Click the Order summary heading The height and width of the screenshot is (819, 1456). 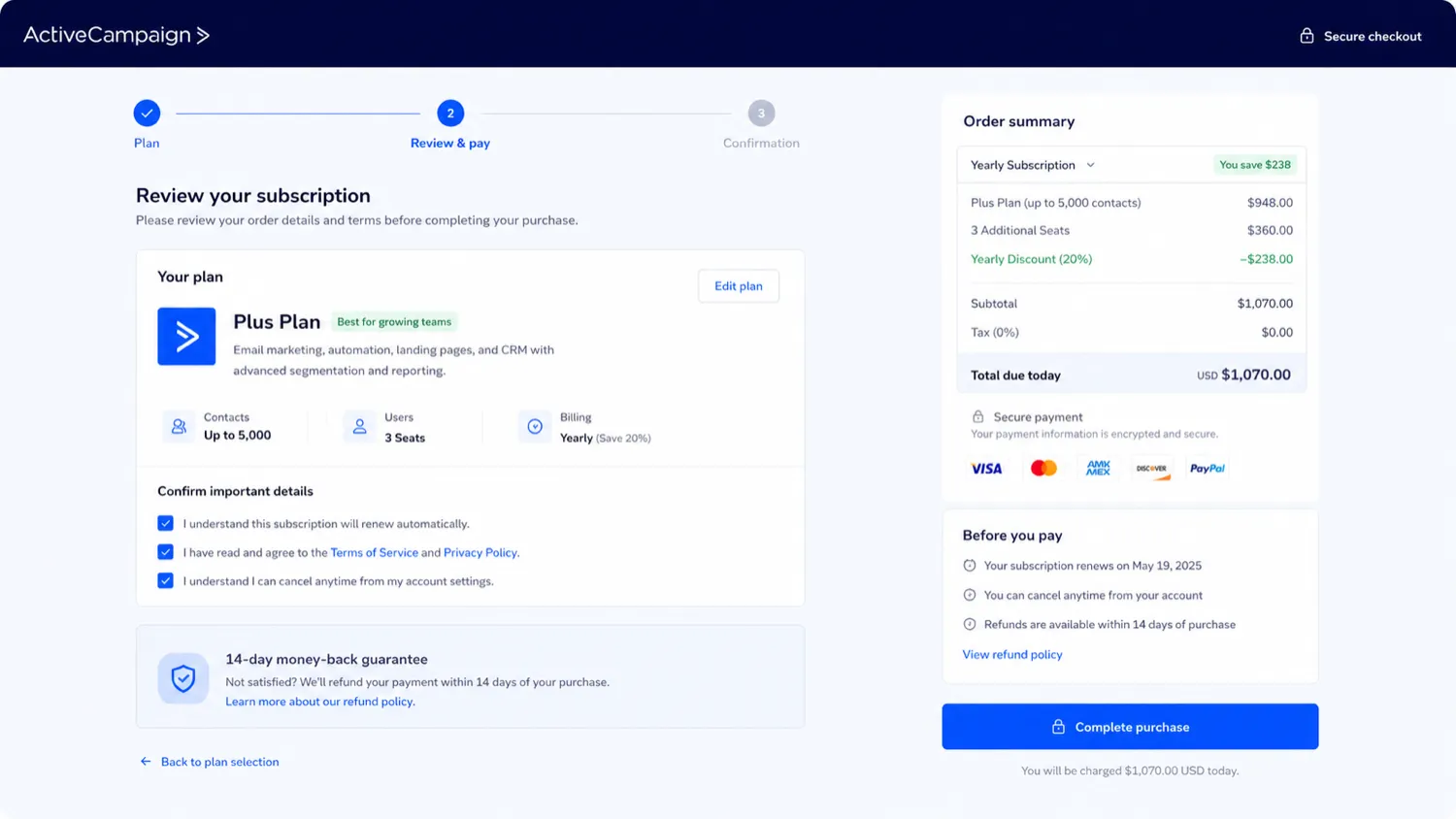pos(1018,121)
